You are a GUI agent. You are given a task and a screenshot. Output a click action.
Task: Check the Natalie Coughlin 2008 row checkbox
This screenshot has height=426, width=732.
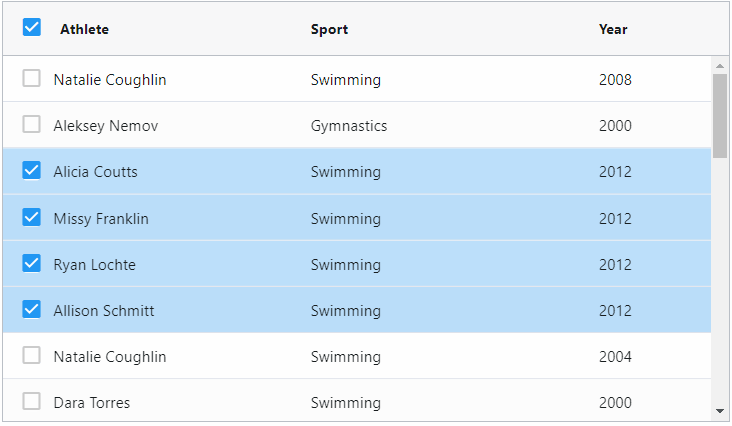pyautogui.click(x=32, y=78)
